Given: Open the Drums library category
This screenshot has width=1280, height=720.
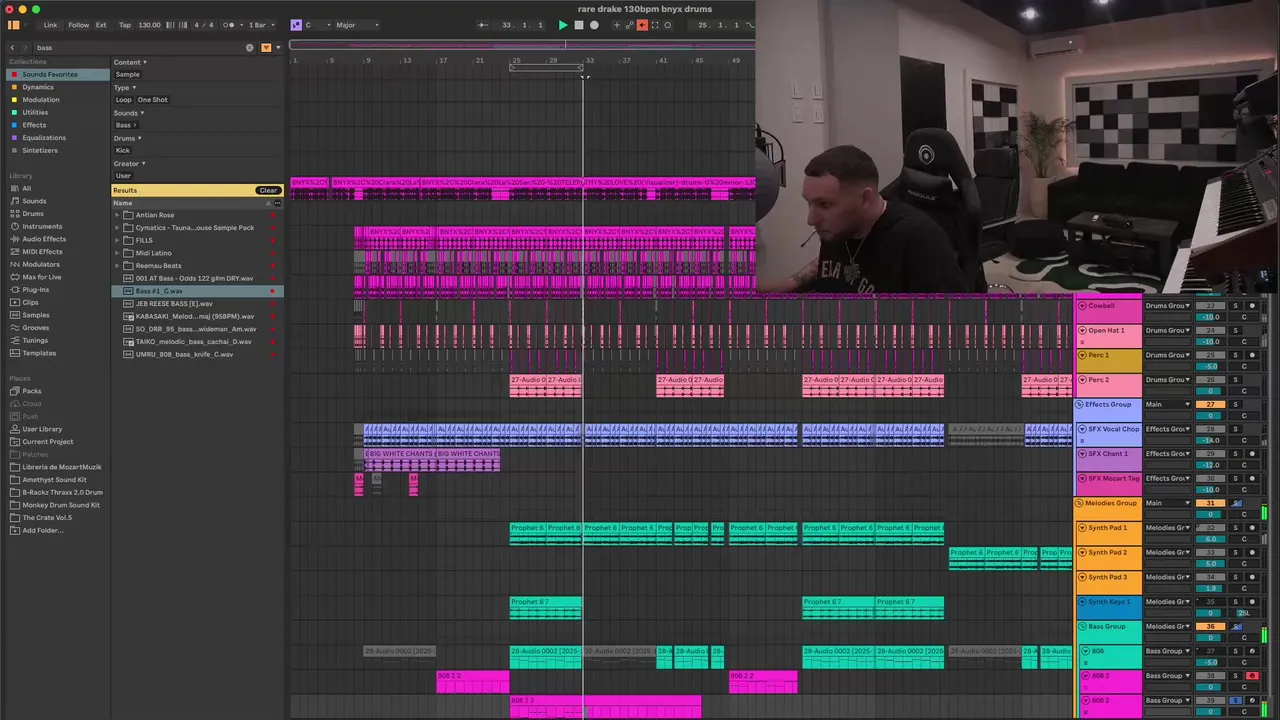Looking at the screenshot, I should [x=33, y=214].
